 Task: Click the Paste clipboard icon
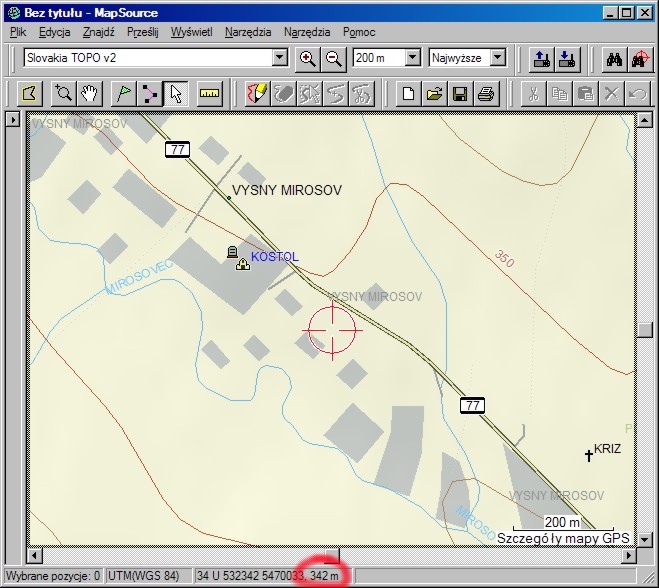(x=586, y=93)
